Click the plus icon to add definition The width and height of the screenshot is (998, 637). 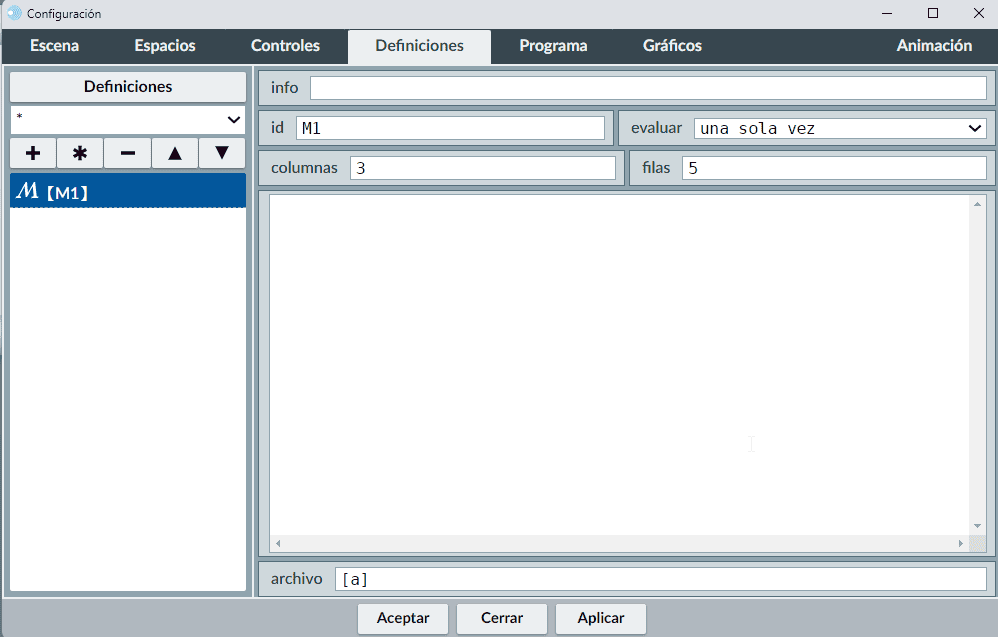pyautogui.click(x=33, y=153)
